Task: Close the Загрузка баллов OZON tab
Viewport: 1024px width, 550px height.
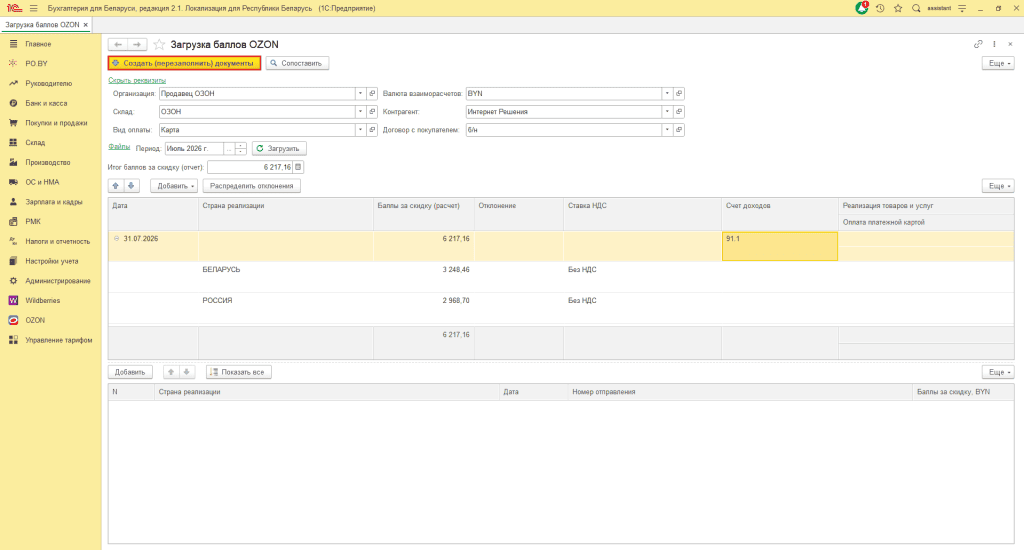Action: coord(86,25)
